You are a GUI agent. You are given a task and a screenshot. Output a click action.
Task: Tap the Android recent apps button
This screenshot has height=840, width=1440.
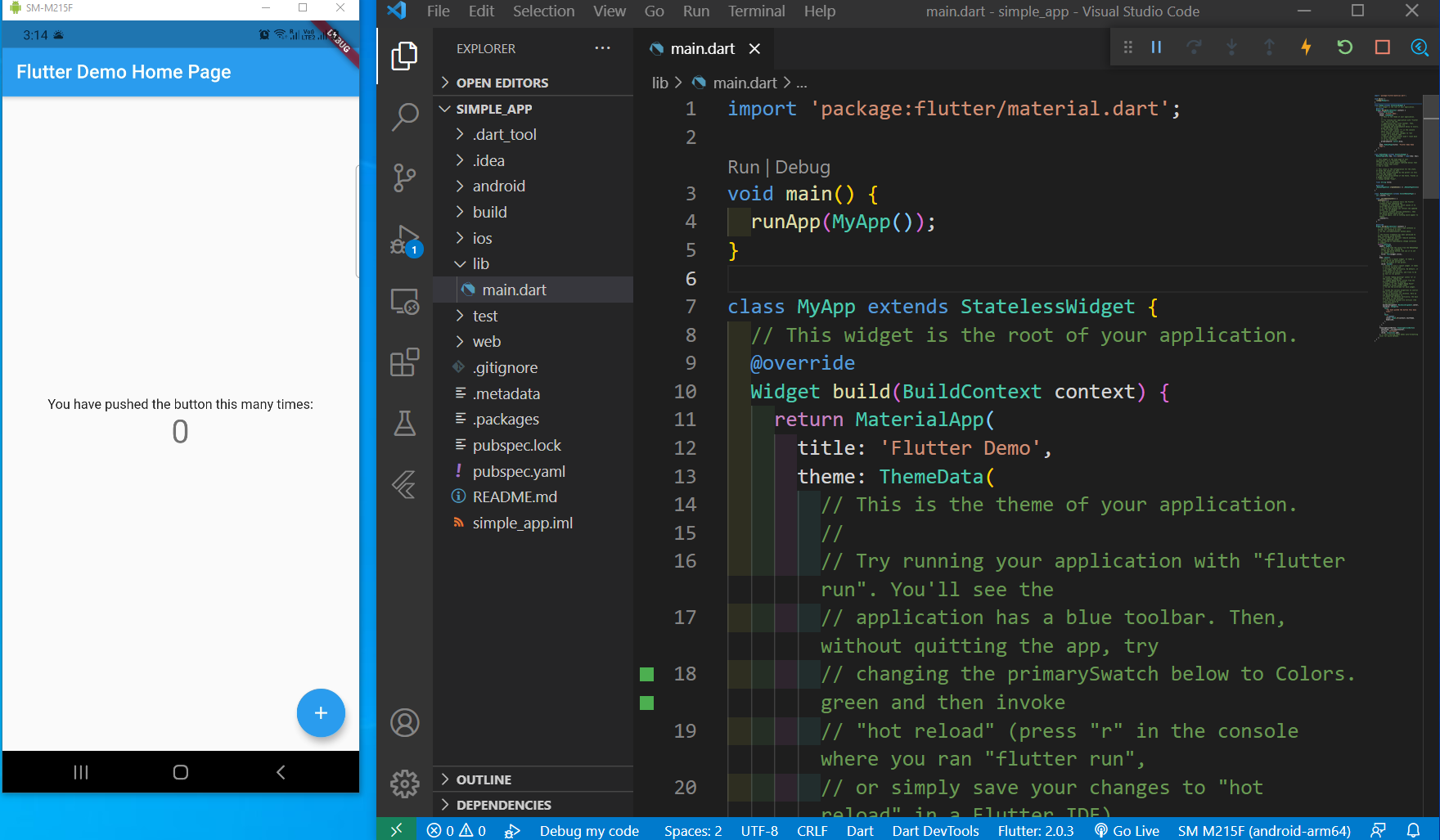point(81,772)
